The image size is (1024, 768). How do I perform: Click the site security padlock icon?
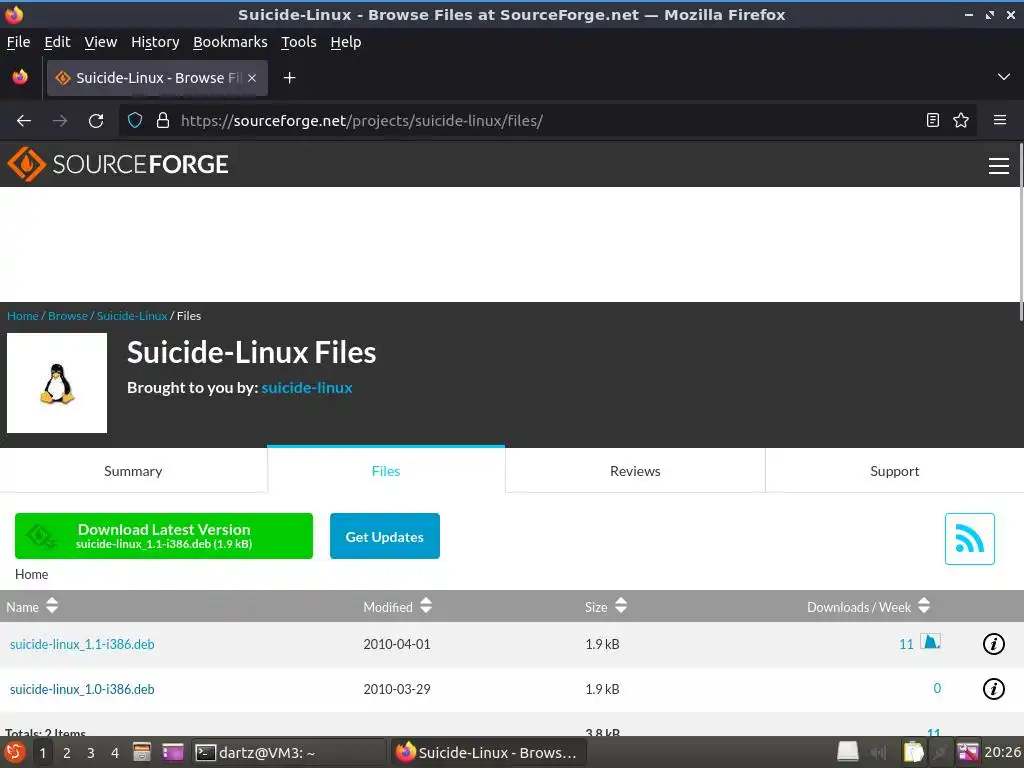(x=163, y=120)
